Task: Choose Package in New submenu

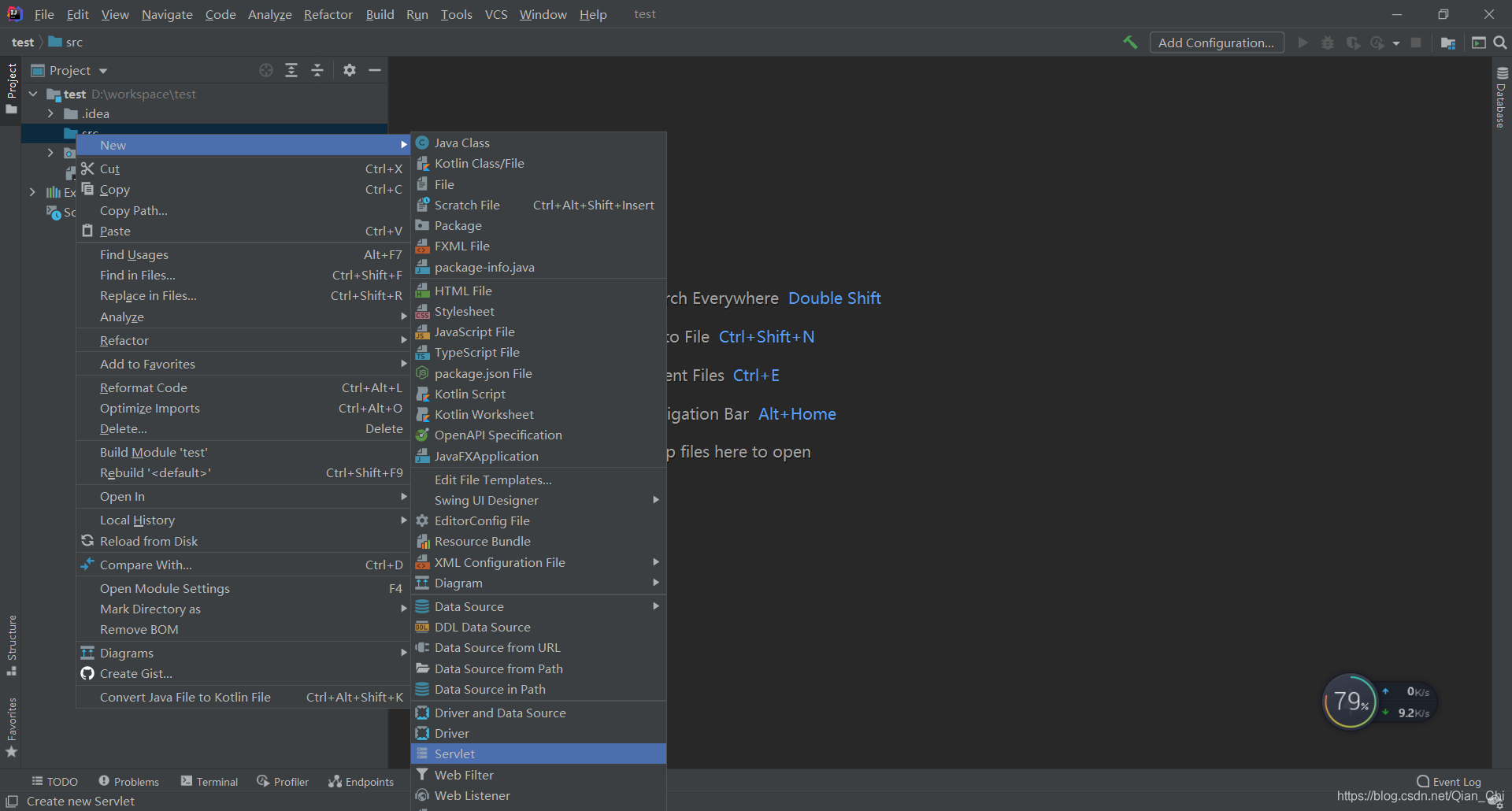Action: (539, 225)
